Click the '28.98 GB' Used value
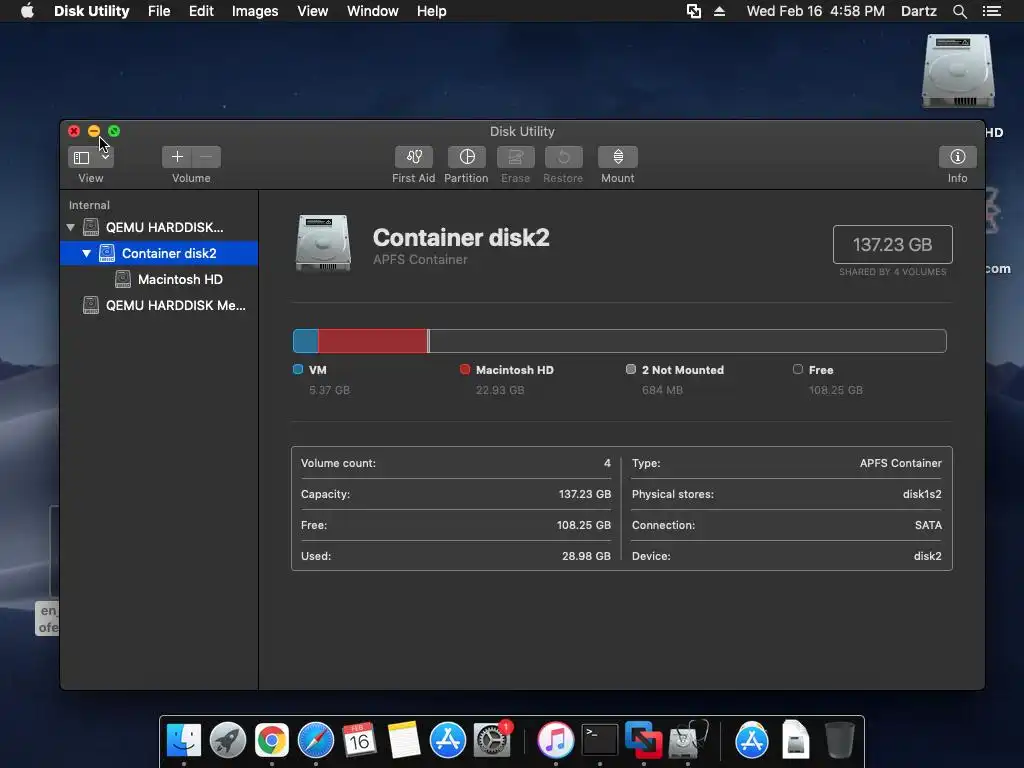 586,556
